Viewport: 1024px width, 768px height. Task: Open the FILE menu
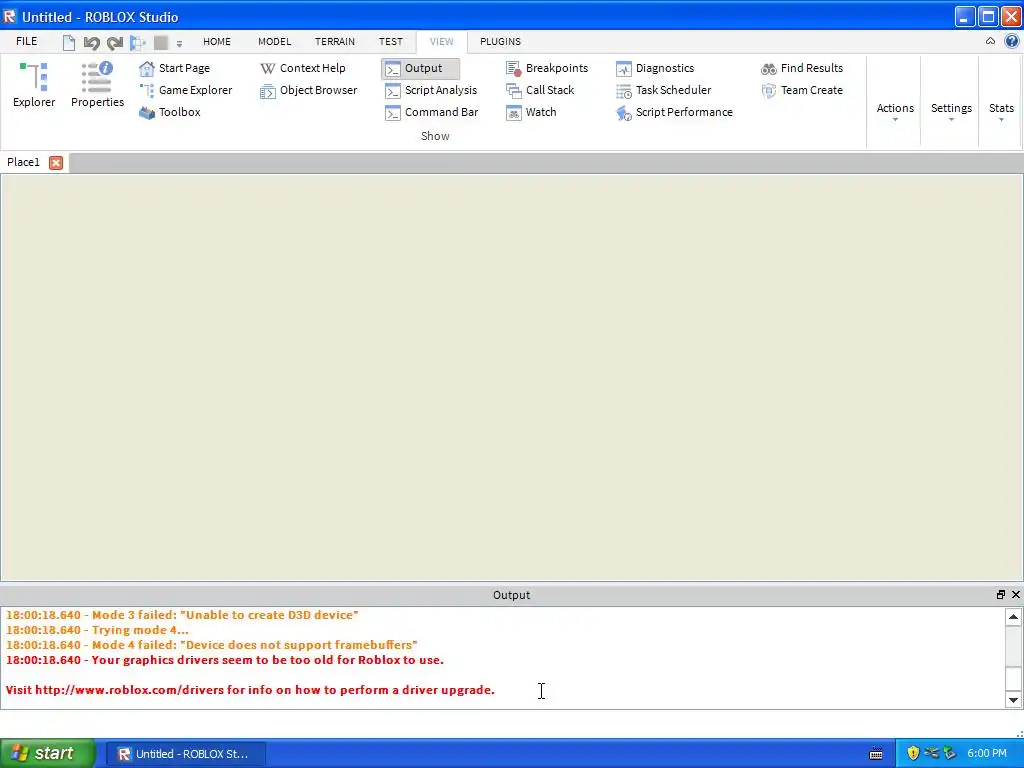(x=27, y=41)
